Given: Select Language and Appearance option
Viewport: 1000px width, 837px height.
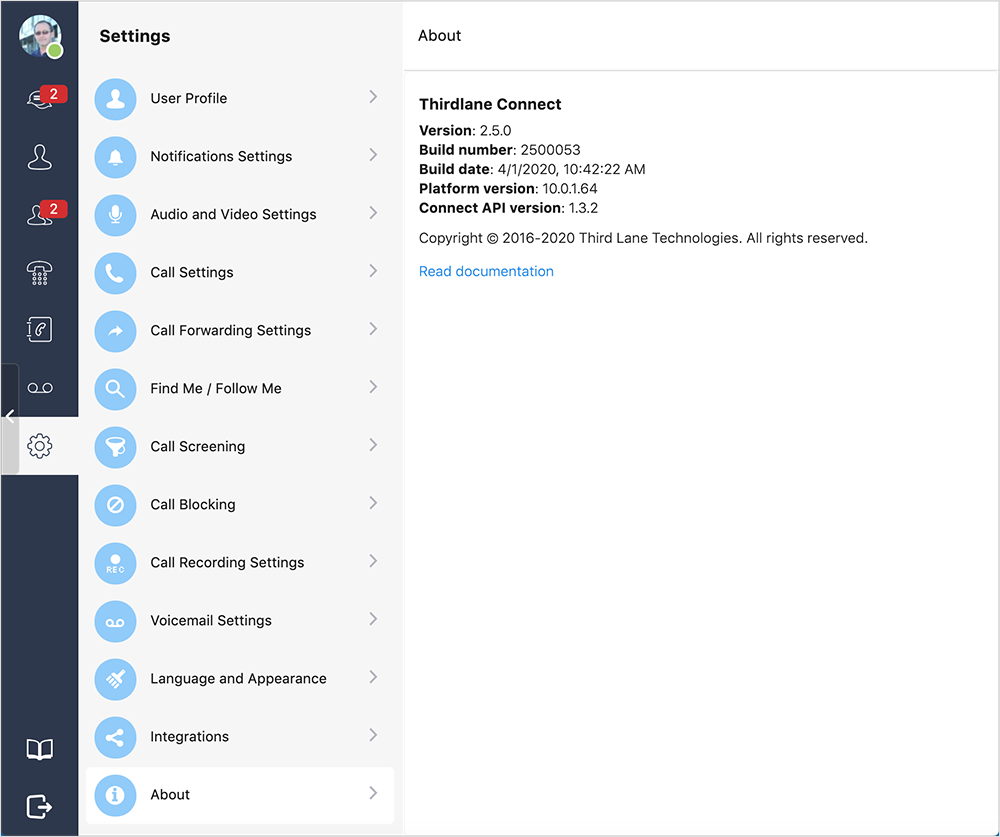Looking at the screenshot, I should tap(238, 678).
